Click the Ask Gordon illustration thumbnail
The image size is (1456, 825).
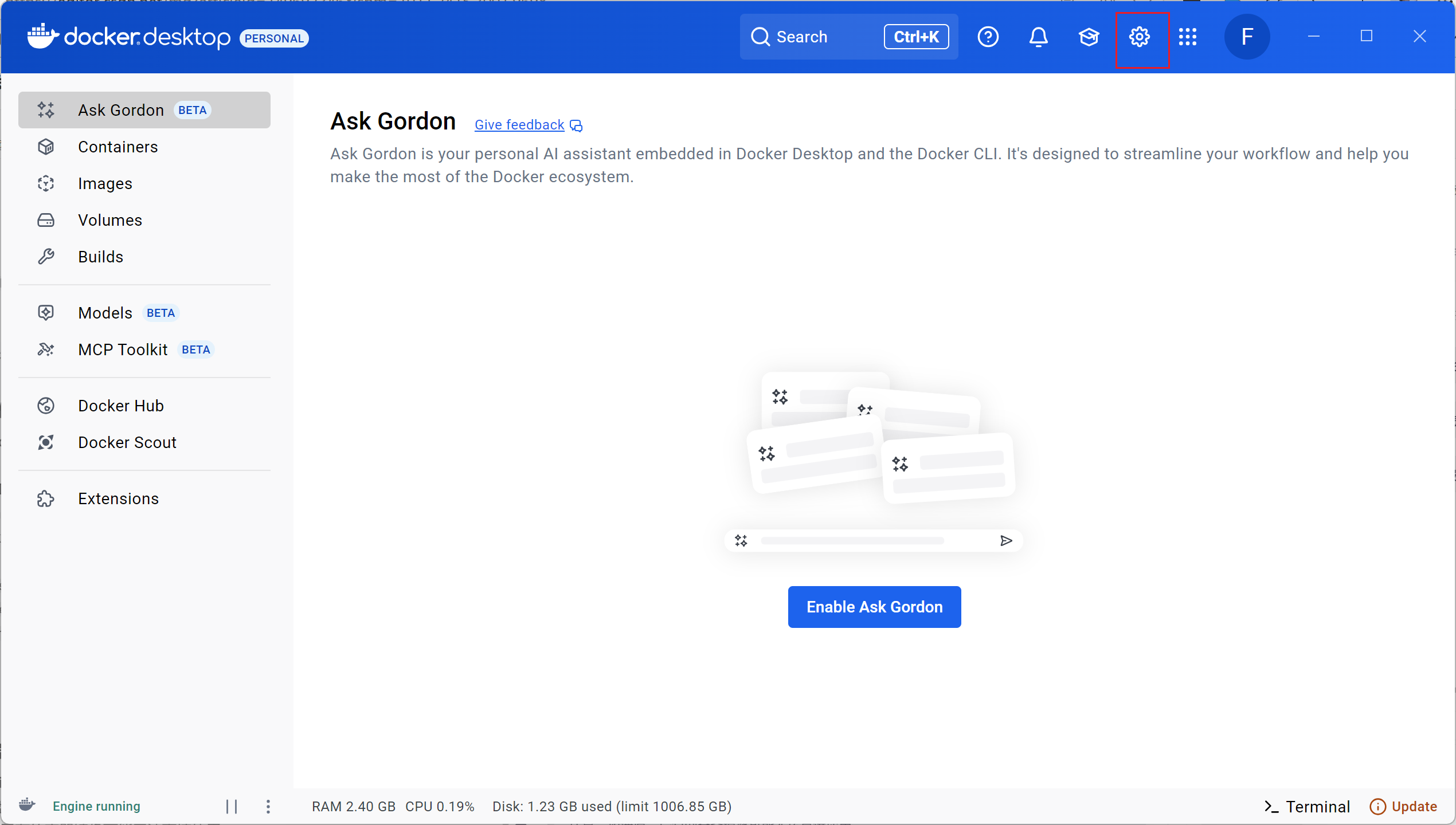874,462
